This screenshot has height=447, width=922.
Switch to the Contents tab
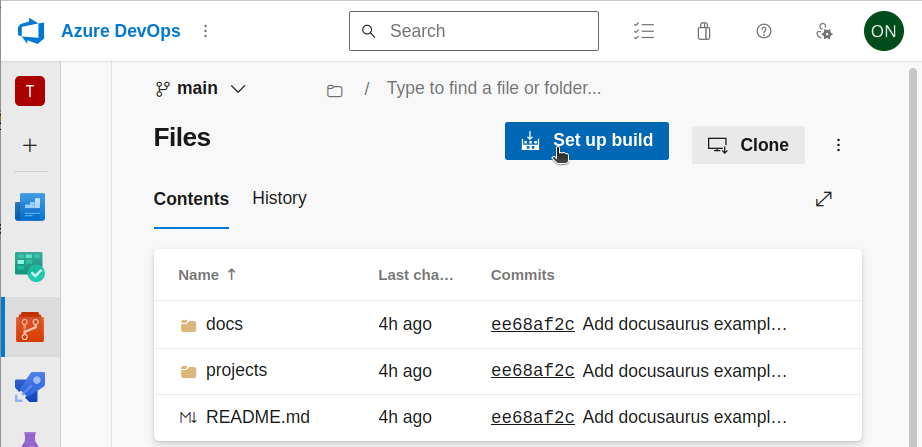191,199
